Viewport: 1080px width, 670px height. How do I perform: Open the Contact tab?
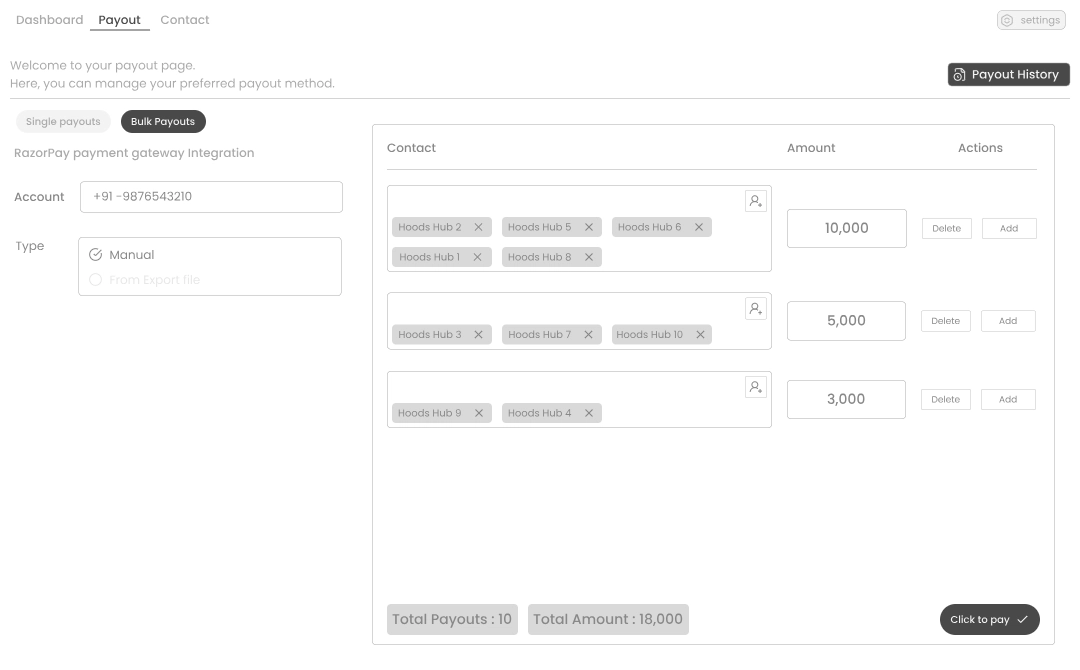coord(185,20)
